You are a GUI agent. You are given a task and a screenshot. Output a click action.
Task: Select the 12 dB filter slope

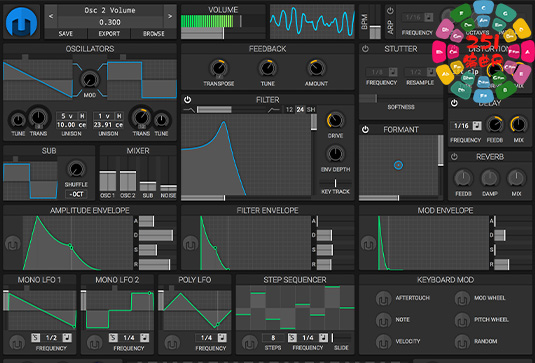(x=289, y=110)
